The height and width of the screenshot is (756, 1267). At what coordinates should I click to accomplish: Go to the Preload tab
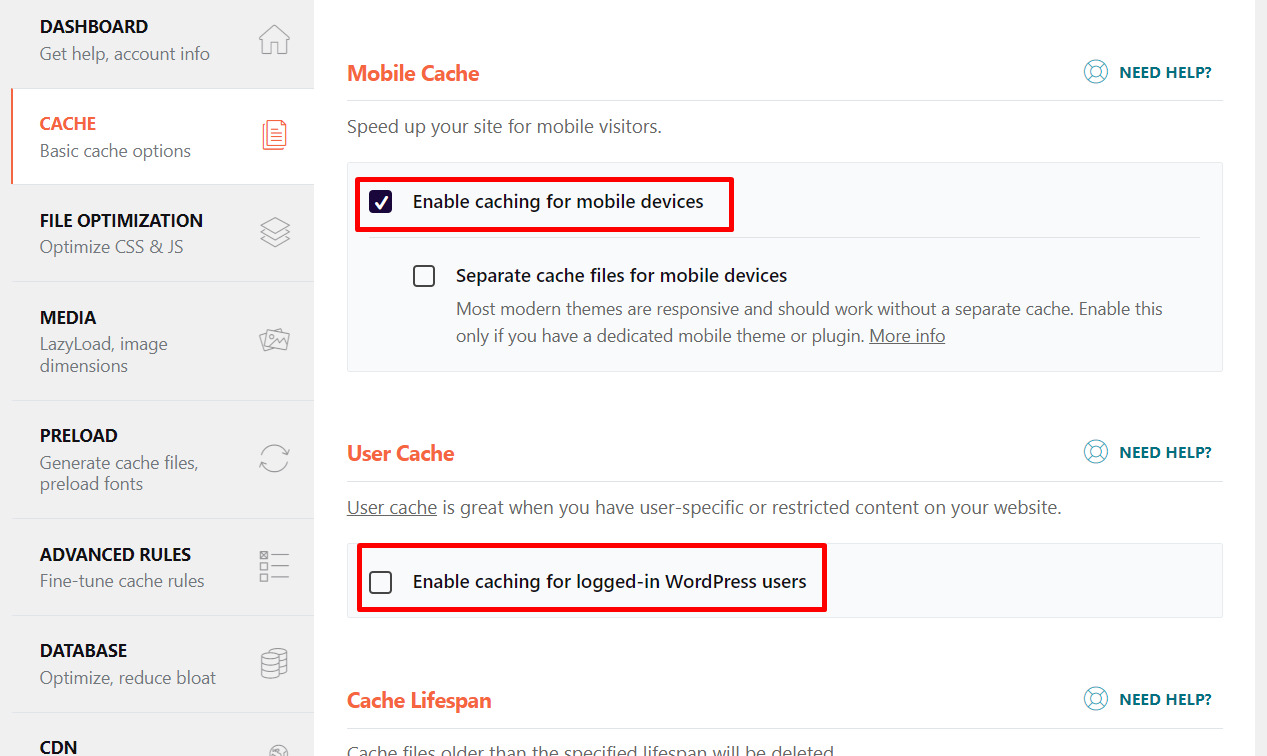click(79, 436)
